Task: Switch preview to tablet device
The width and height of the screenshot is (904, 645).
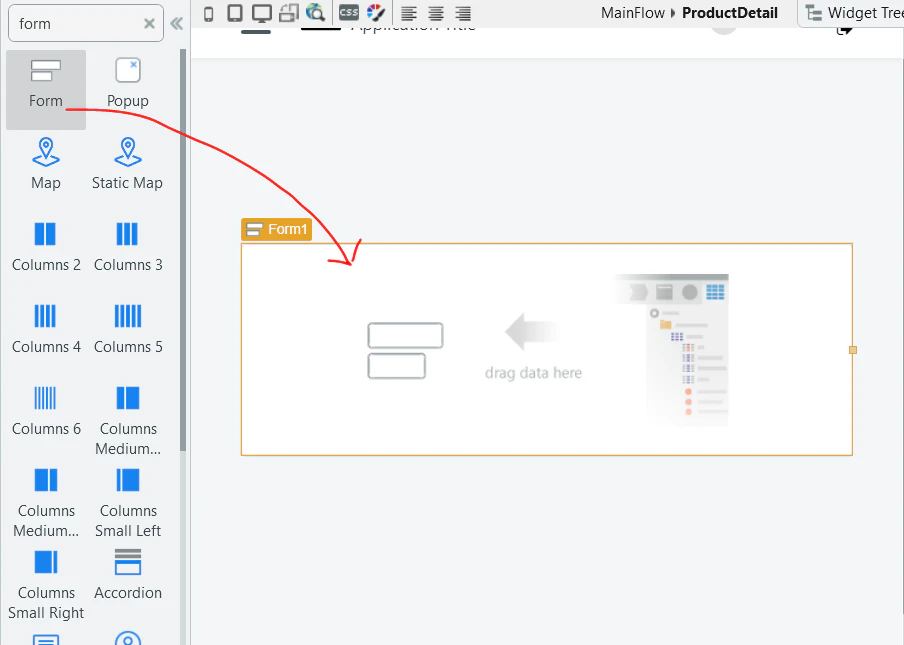Action: click(235, 13)
